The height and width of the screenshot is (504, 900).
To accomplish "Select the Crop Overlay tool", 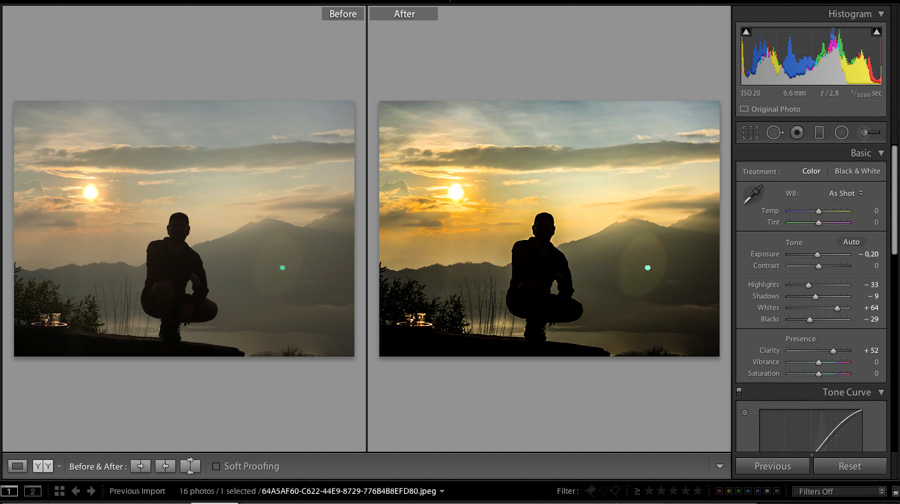I will [750, 132].
